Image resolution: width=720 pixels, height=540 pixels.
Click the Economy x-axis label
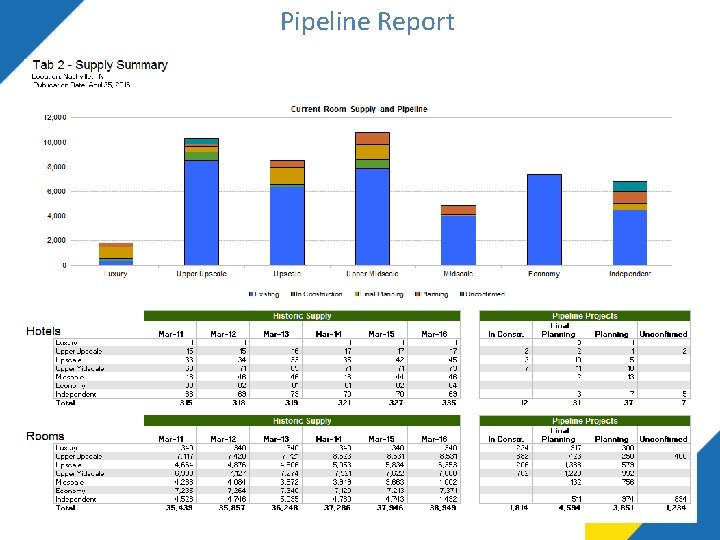tap(544, 274)
